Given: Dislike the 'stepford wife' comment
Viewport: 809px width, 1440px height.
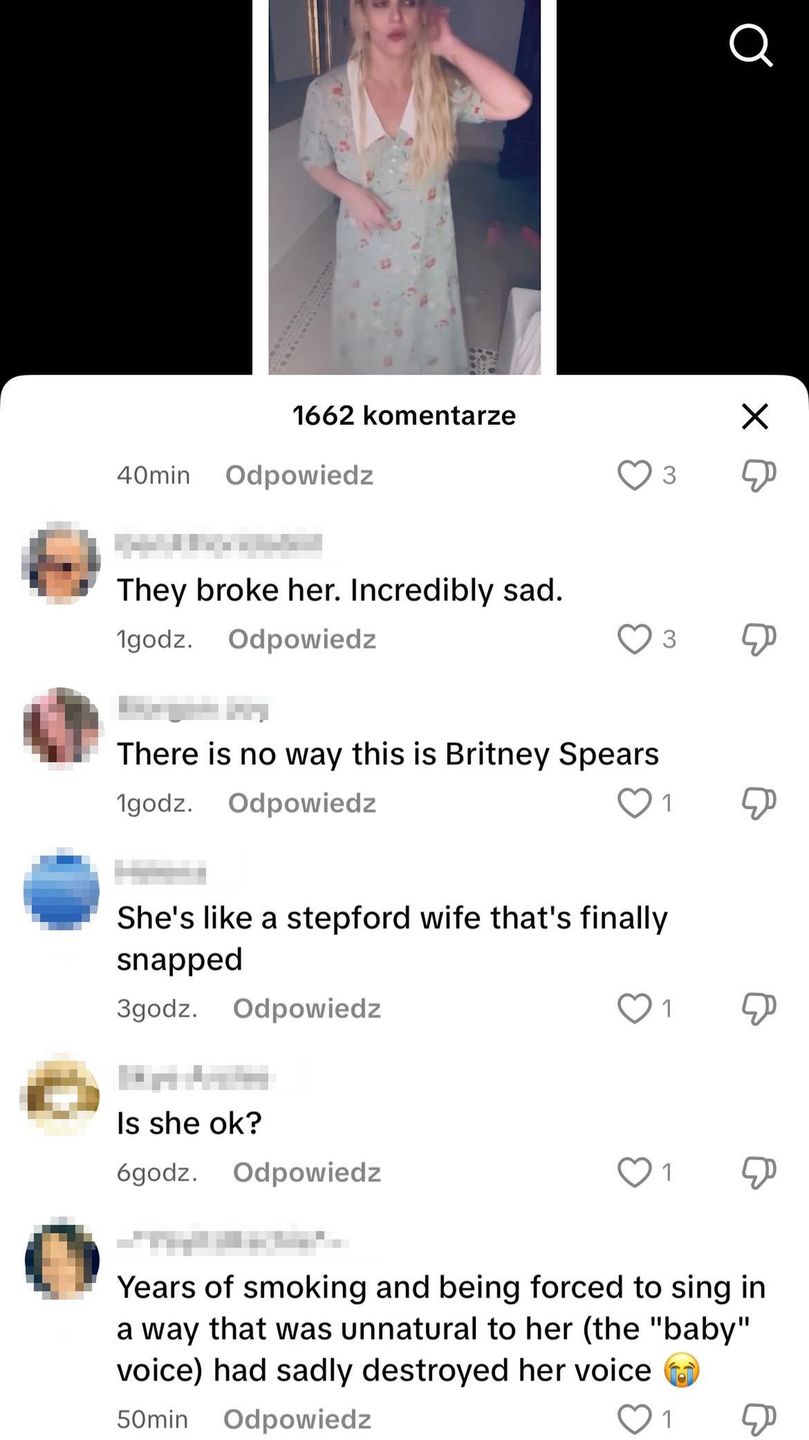Looking at the screenshot, I should [758, 1008].
